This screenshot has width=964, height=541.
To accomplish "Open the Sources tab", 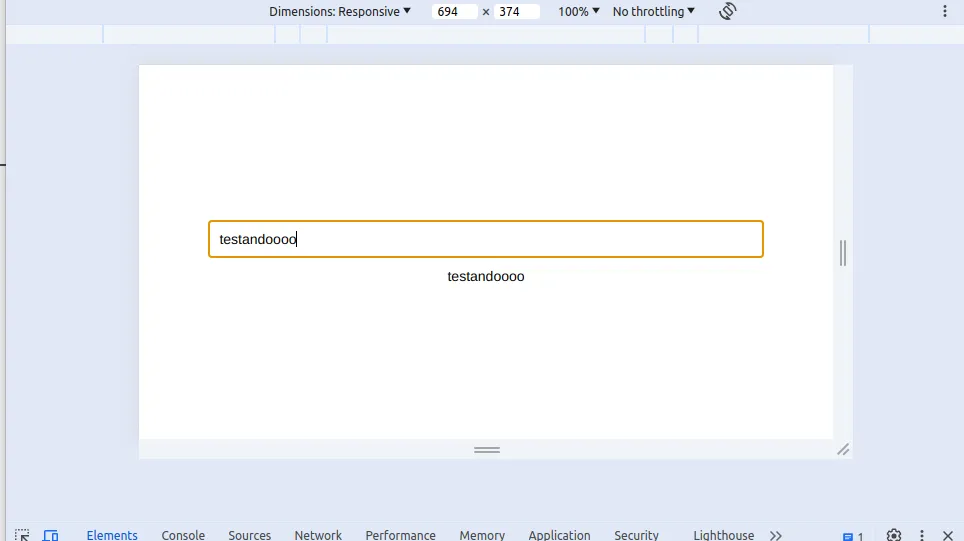I will (x=250, y=535).
